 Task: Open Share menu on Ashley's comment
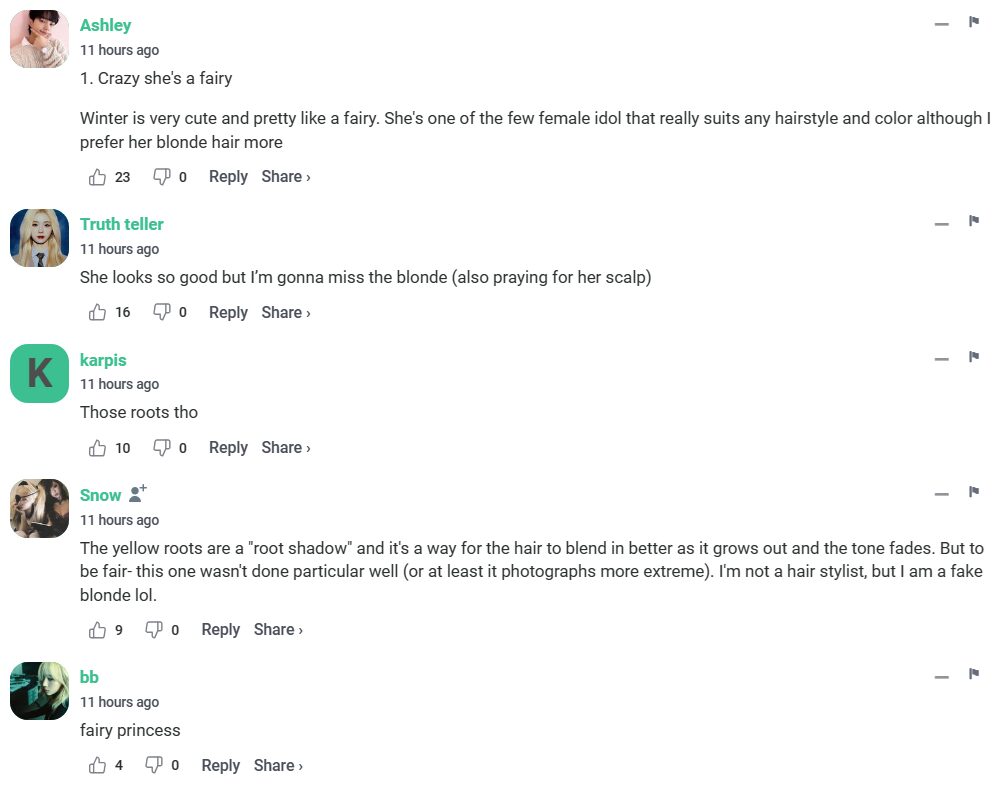pos(286,177)
